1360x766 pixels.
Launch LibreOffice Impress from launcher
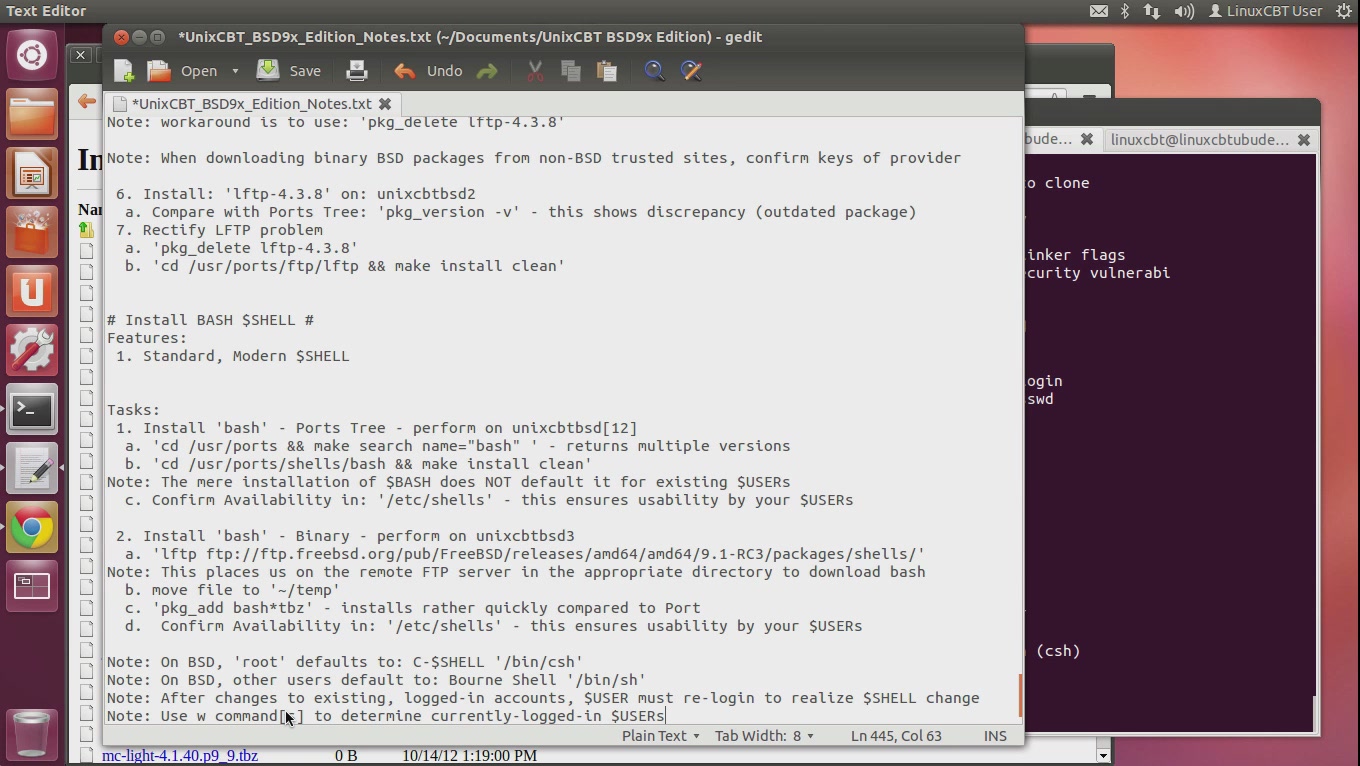point(32,173)
